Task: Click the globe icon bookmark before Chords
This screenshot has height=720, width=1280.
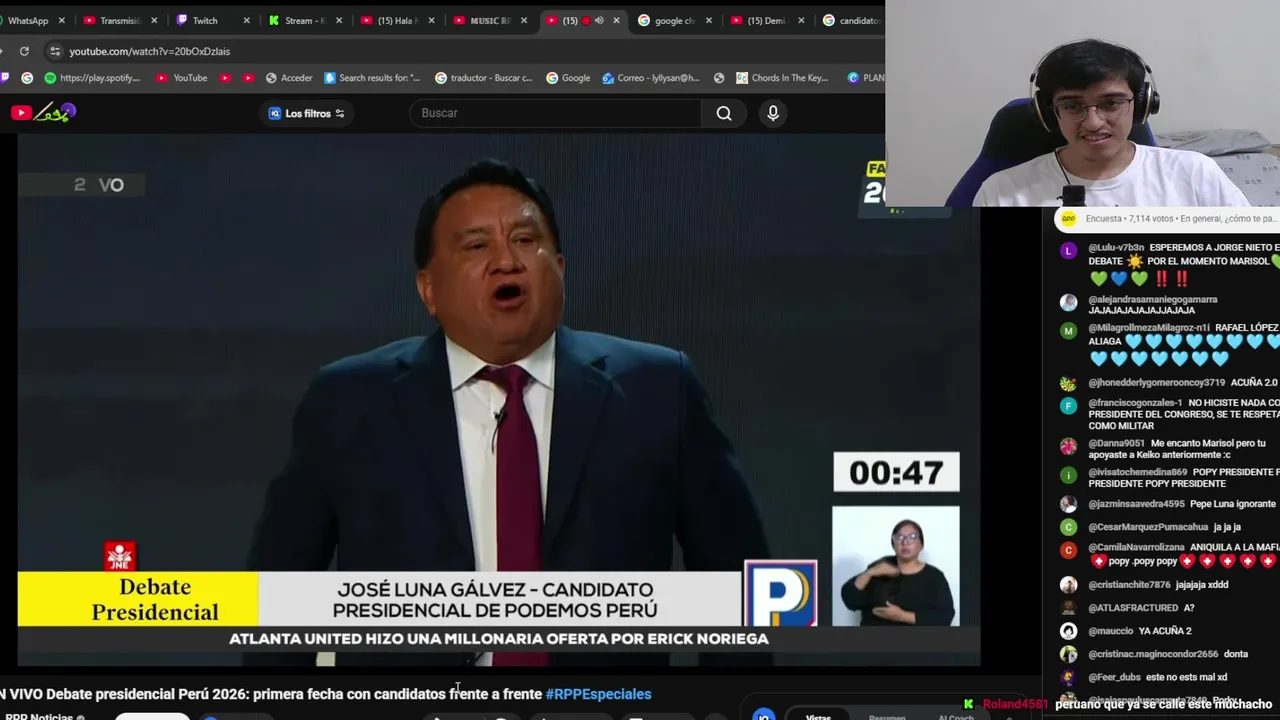Action: tap(719, 78)
